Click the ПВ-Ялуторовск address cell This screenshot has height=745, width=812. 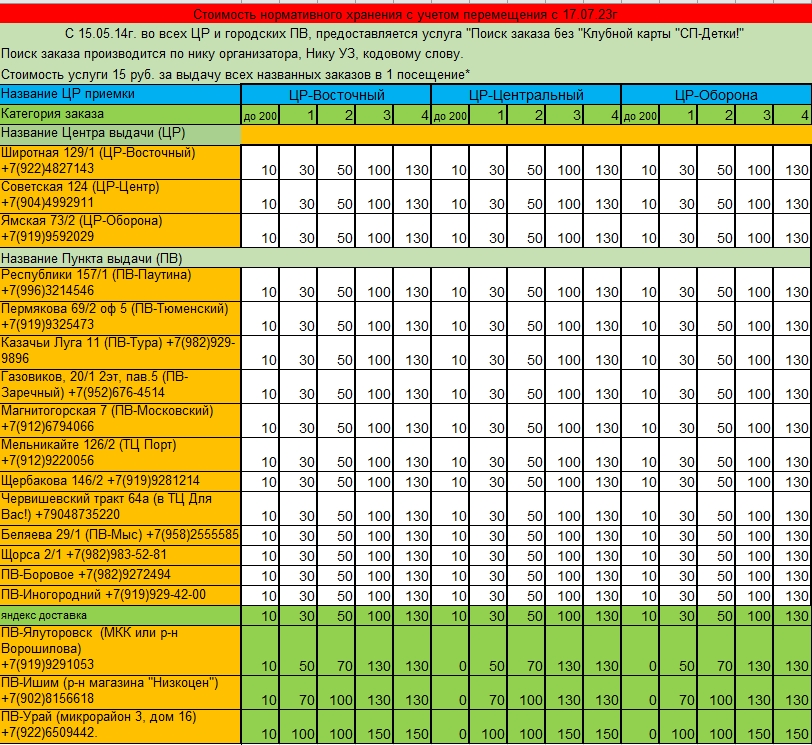coord(120,649)
